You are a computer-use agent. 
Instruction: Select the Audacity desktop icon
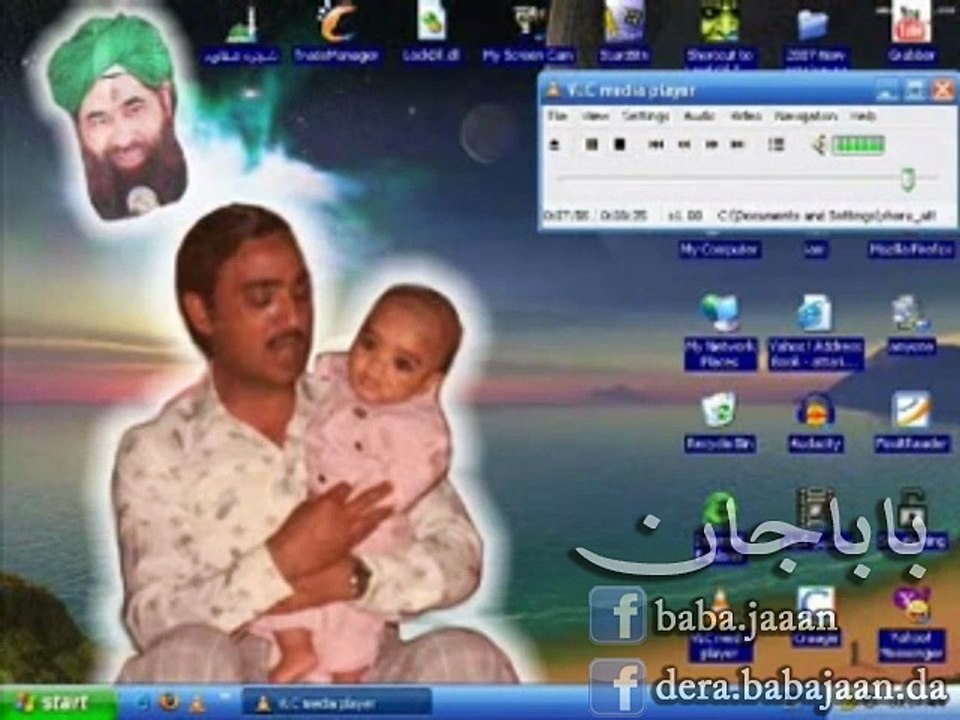[x=816, y=422]
